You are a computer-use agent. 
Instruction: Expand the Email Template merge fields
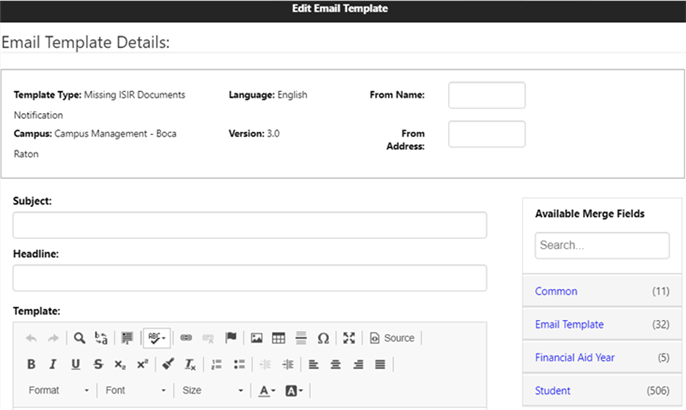[602, 324]
